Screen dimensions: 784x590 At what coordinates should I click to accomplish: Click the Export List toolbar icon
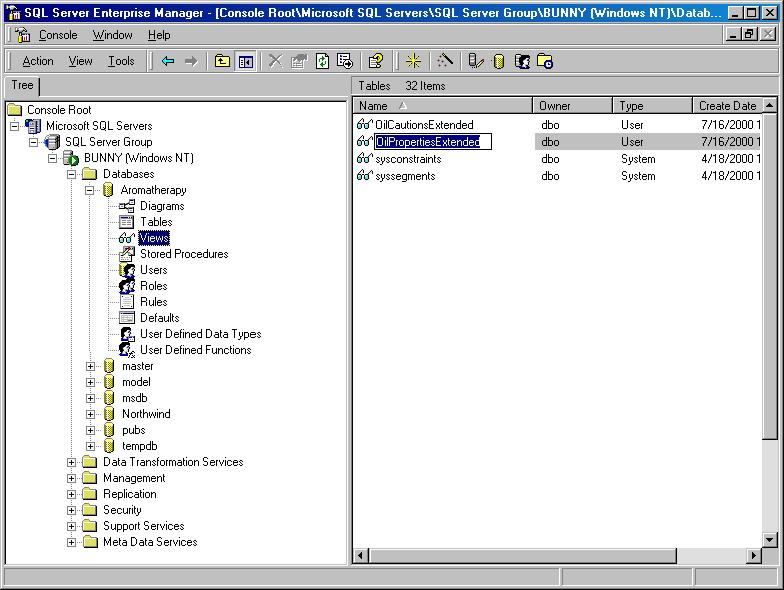pyautogui.click(x=345, y=62)
